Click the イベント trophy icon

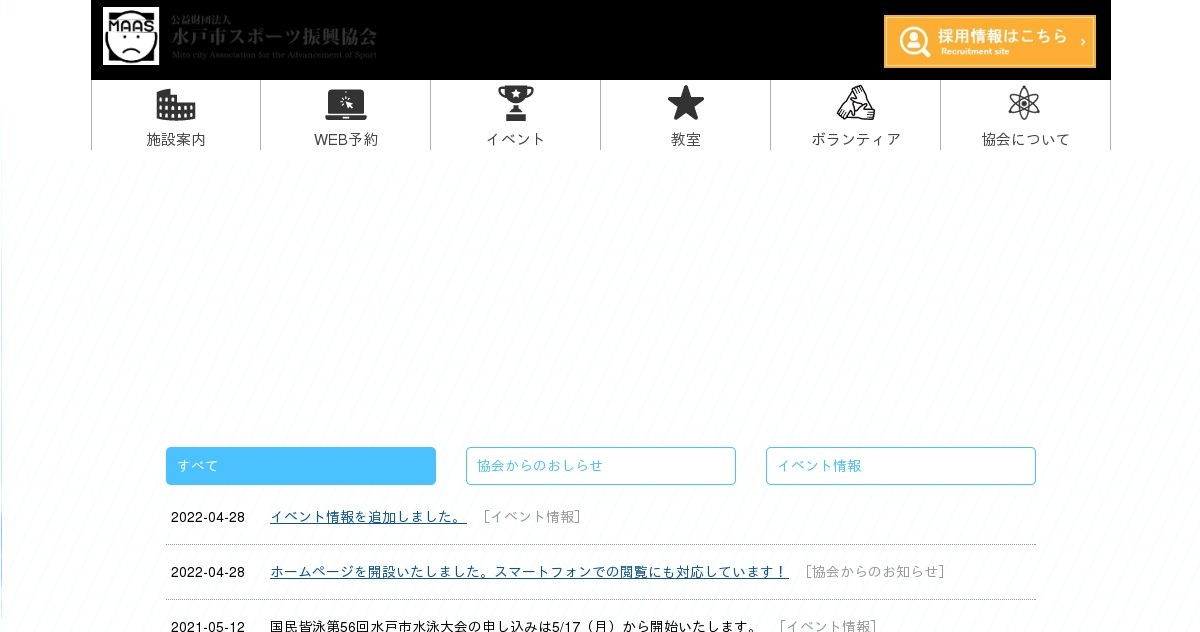(516, 103)
